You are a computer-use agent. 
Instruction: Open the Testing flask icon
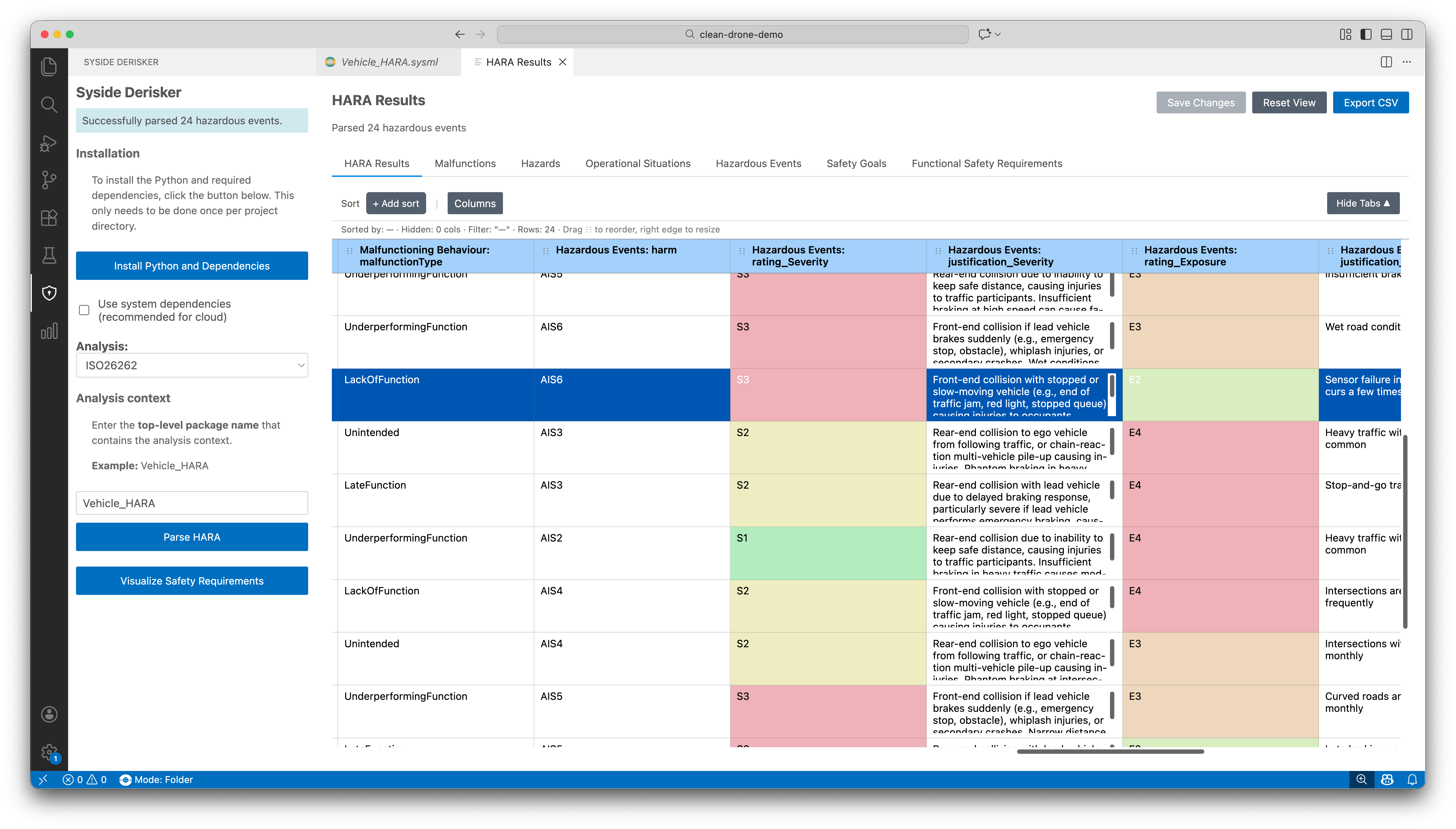coord(49,255)
